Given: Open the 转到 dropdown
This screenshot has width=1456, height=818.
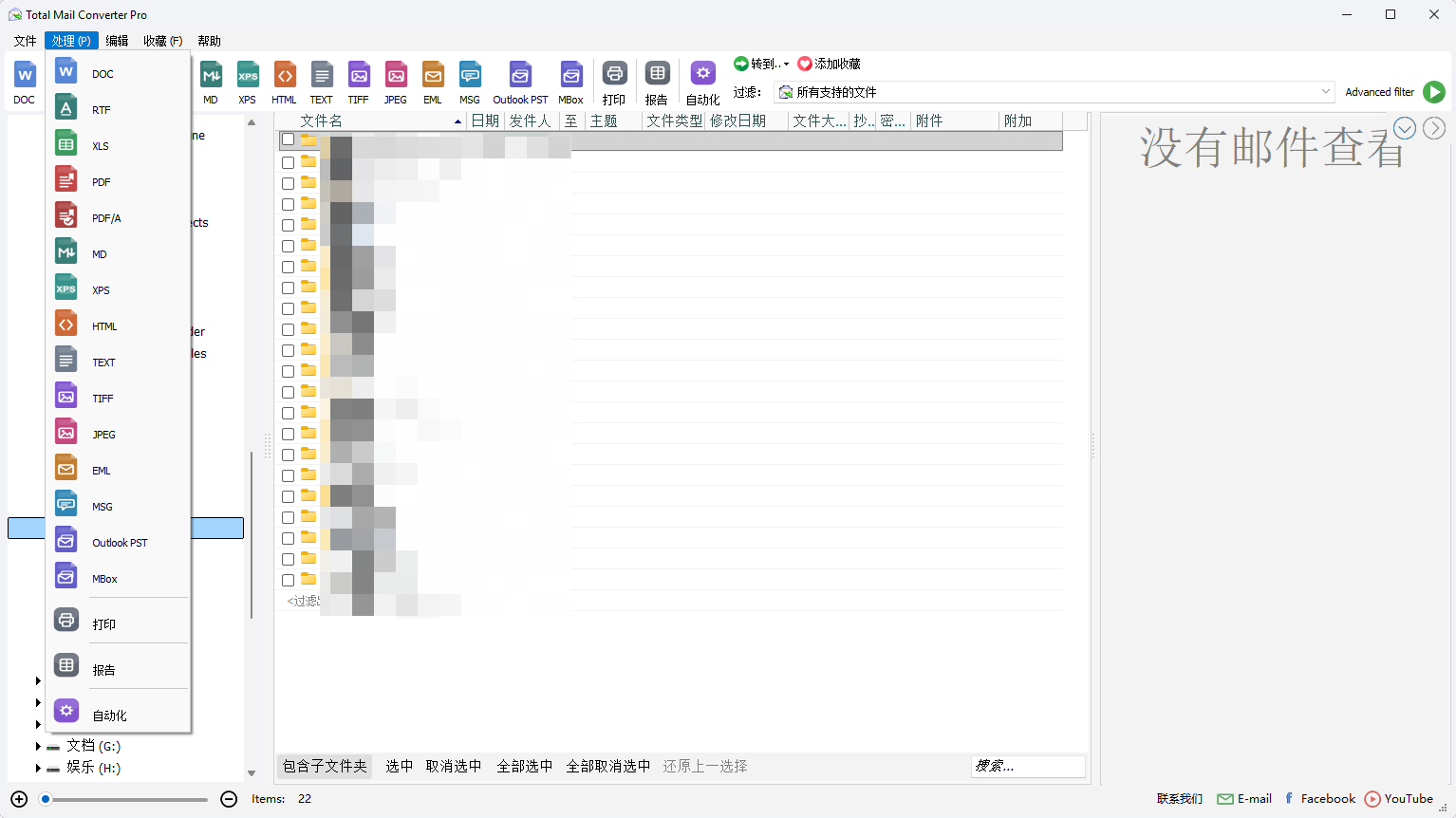Looking at the screenshot, I should pyautogui.click(x=786, y=64).
